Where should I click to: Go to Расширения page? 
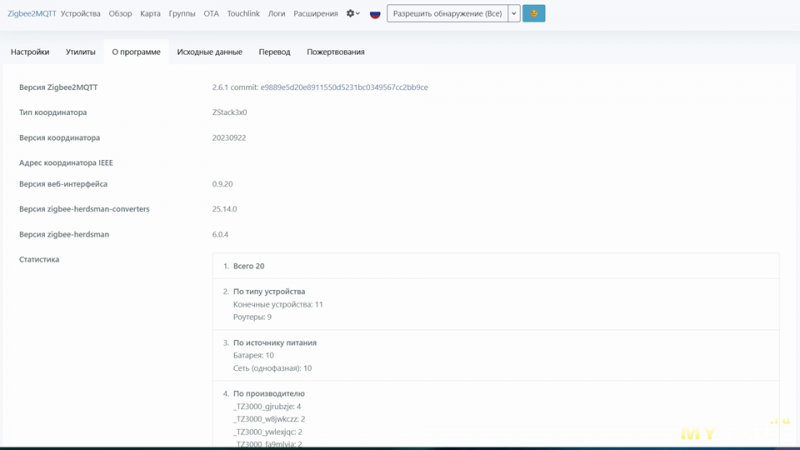(316, 14)
